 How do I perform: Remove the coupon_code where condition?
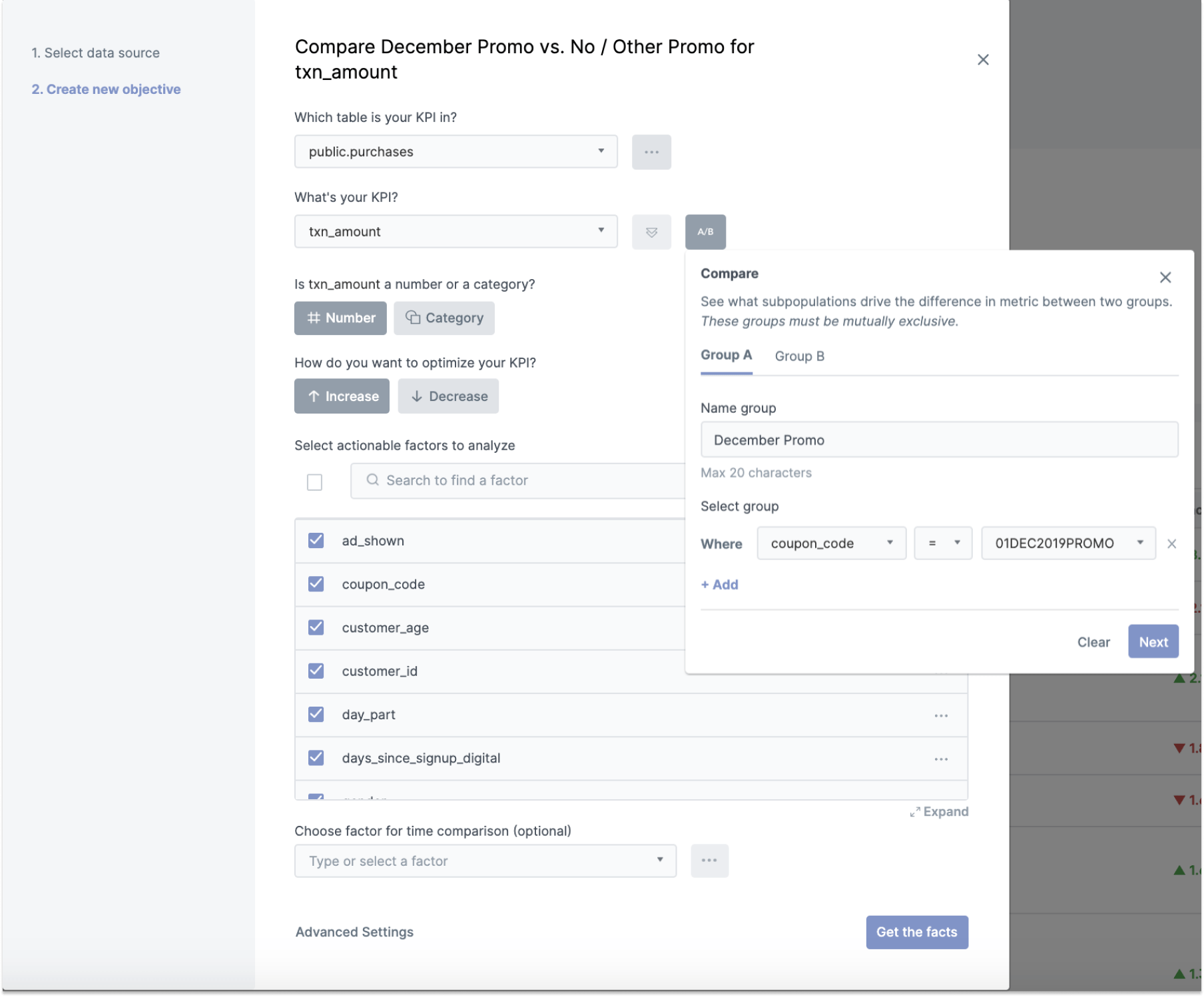pyautogui.click(x=1171, y=543)
